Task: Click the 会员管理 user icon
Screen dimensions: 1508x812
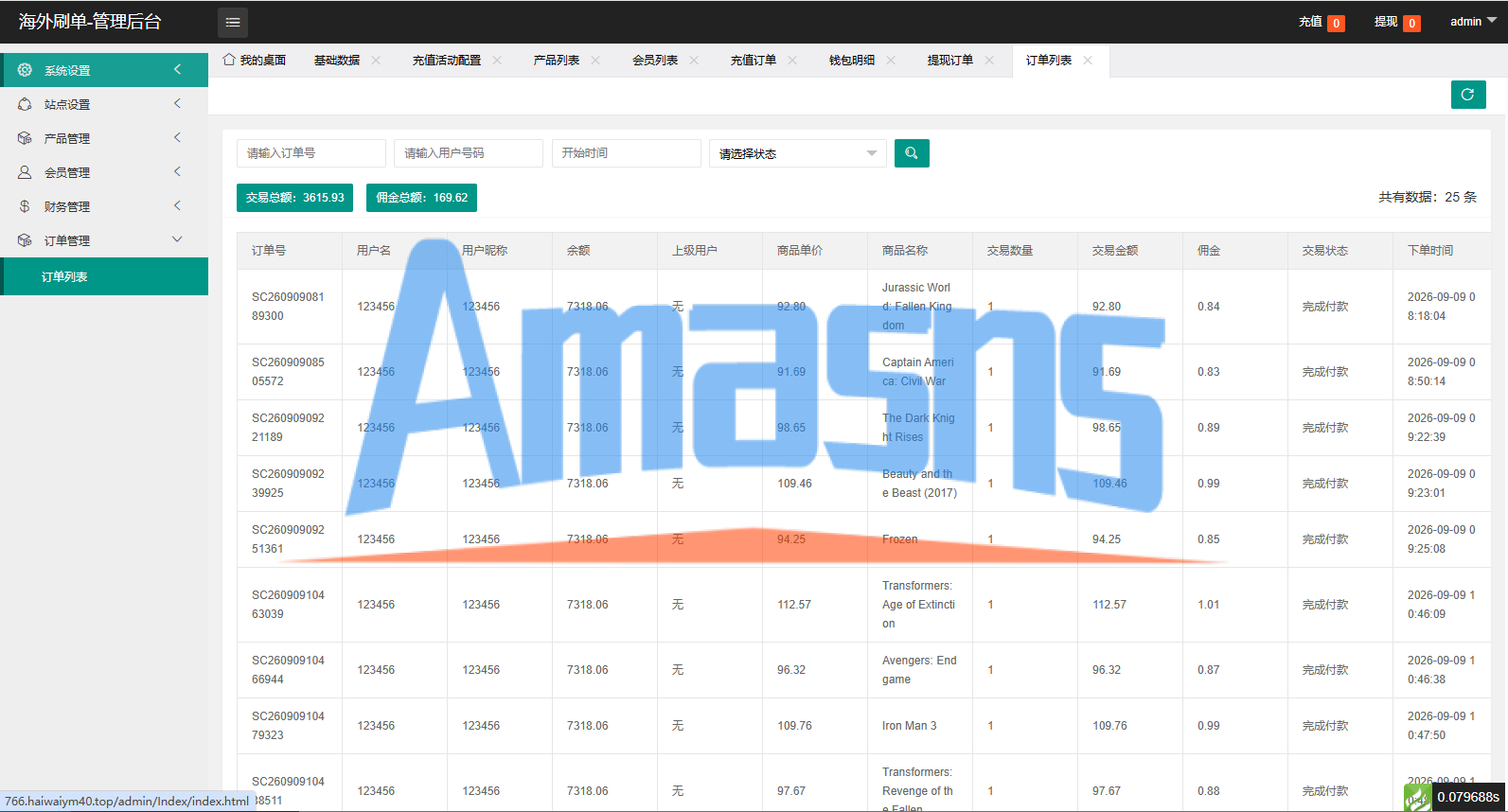Action: [x=25, y=172]
